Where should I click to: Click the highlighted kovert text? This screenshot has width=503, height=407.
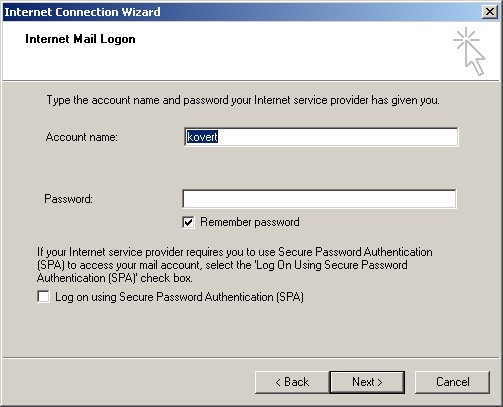pyautogui.click(x=202, y=137)
